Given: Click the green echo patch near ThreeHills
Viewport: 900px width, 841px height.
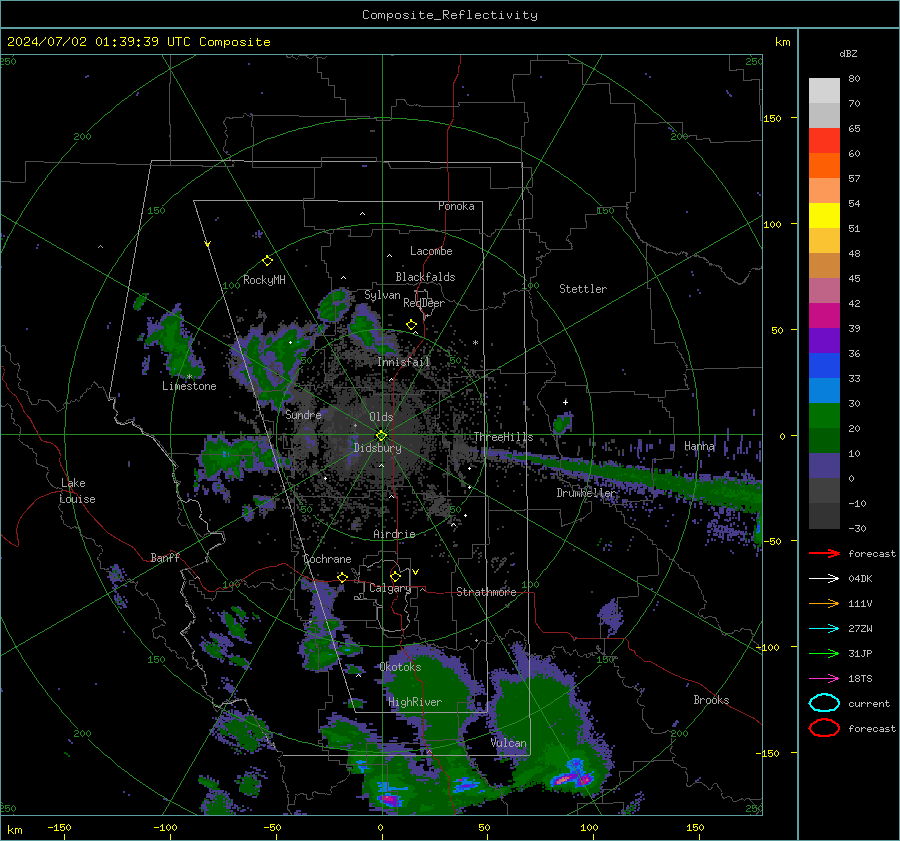Looking at the screenshot, I should (562, 424).
